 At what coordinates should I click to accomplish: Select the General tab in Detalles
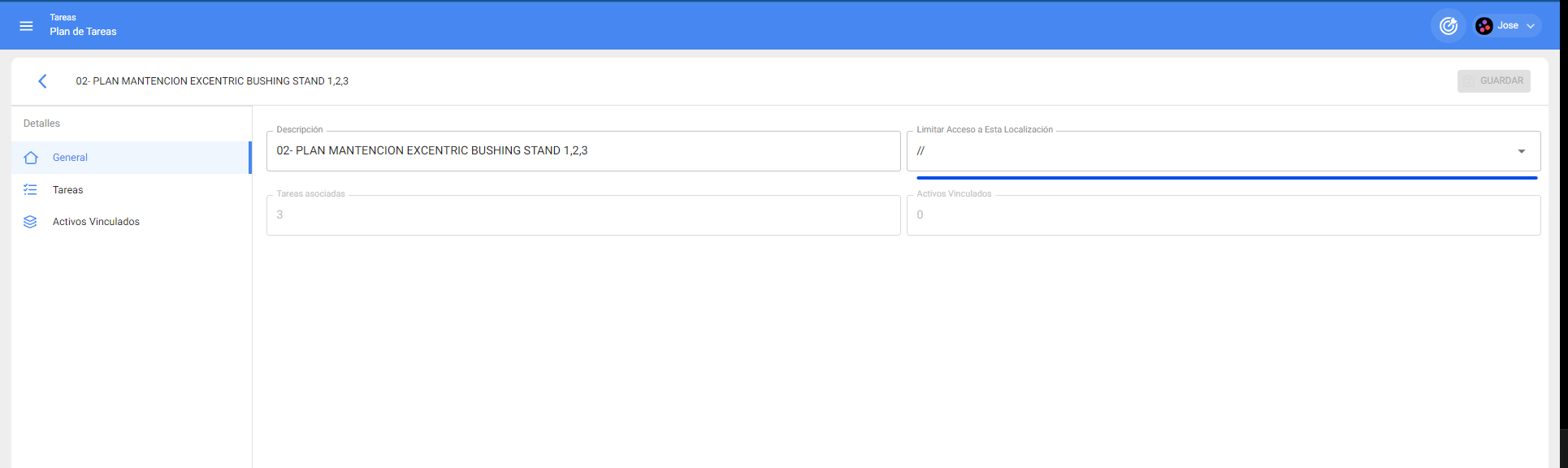[70, 158]
